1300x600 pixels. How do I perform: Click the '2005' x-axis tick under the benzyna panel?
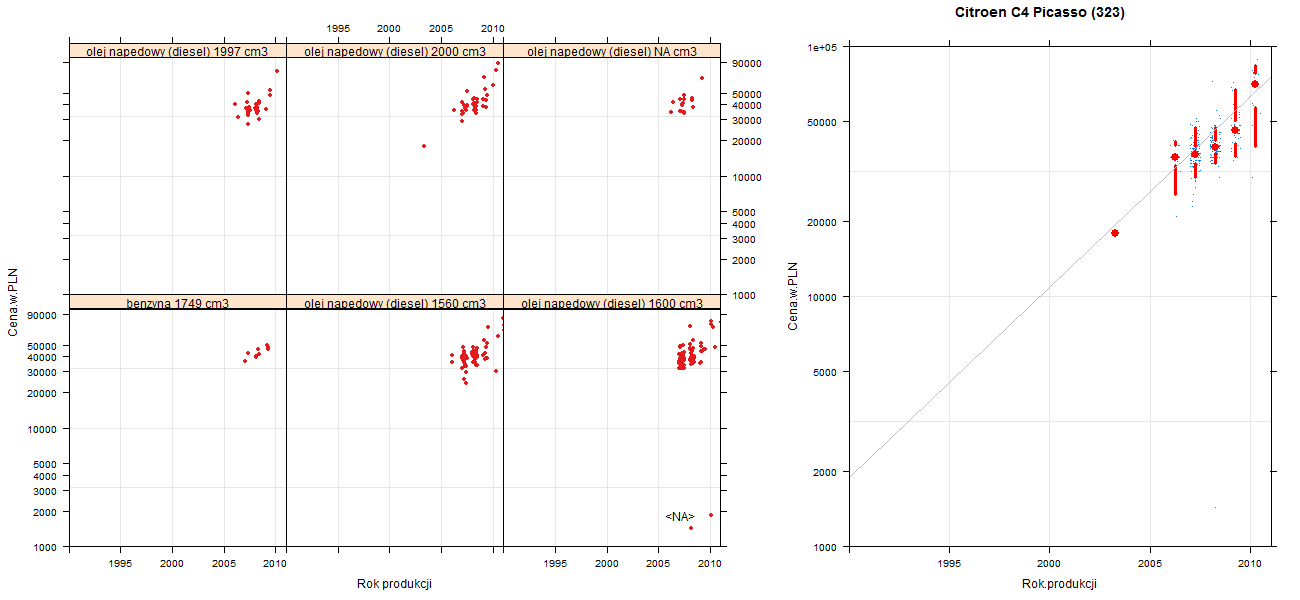[x=224, y=565]
